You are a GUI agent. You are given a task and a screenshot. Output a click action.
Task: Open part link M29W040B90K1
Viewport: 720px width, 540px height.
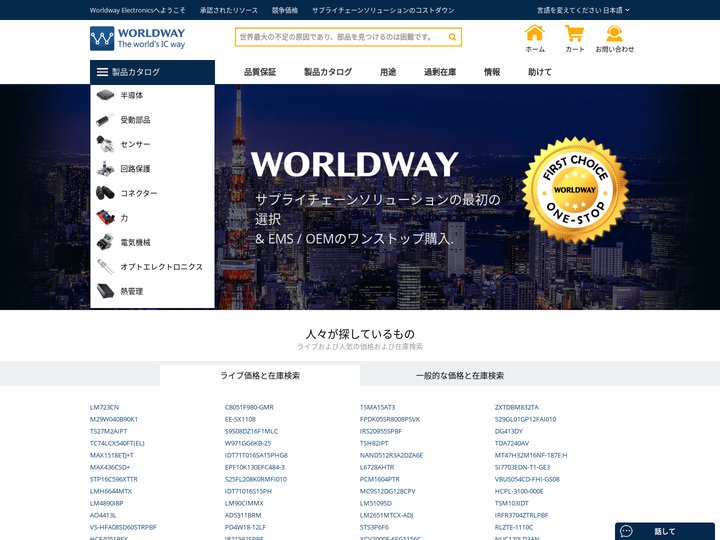point(114,419)
